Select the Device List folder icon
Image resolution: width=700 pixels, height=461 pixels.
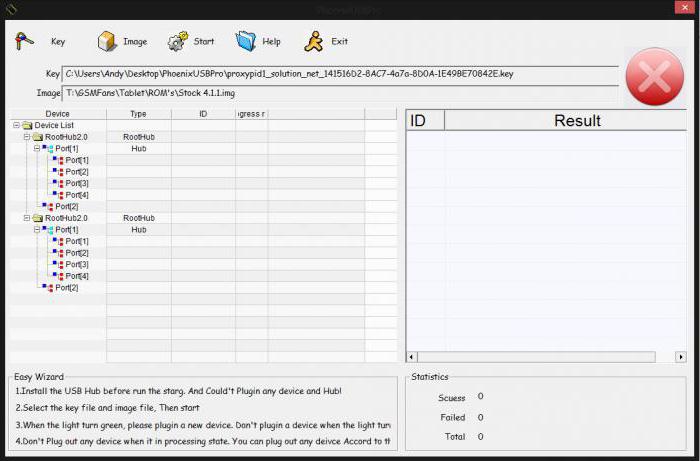(27, 126)
